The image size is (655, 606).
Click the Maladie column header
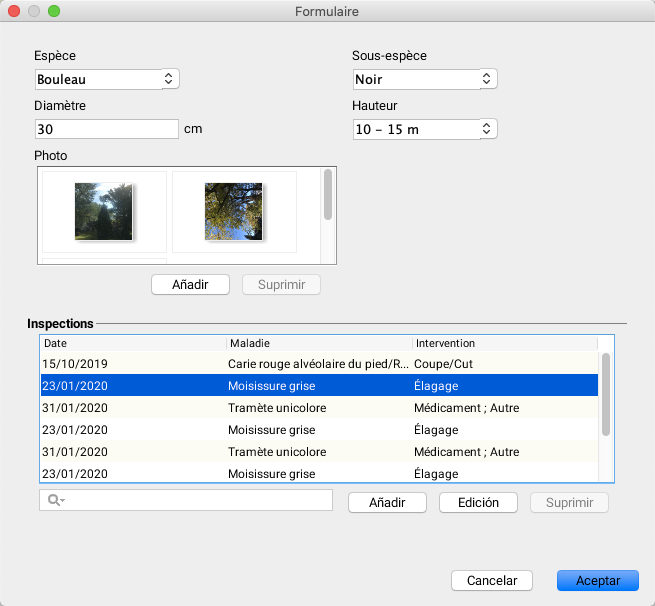click(x=318, y=343)
